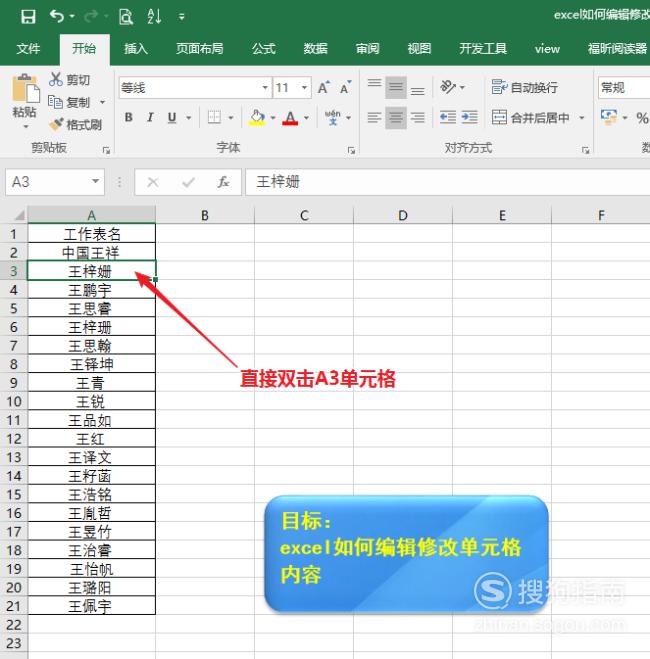This screenshot has height=659, width=650.
Task: Click the Borders icon
Action: pyautogui.click(x=214, y=117)
